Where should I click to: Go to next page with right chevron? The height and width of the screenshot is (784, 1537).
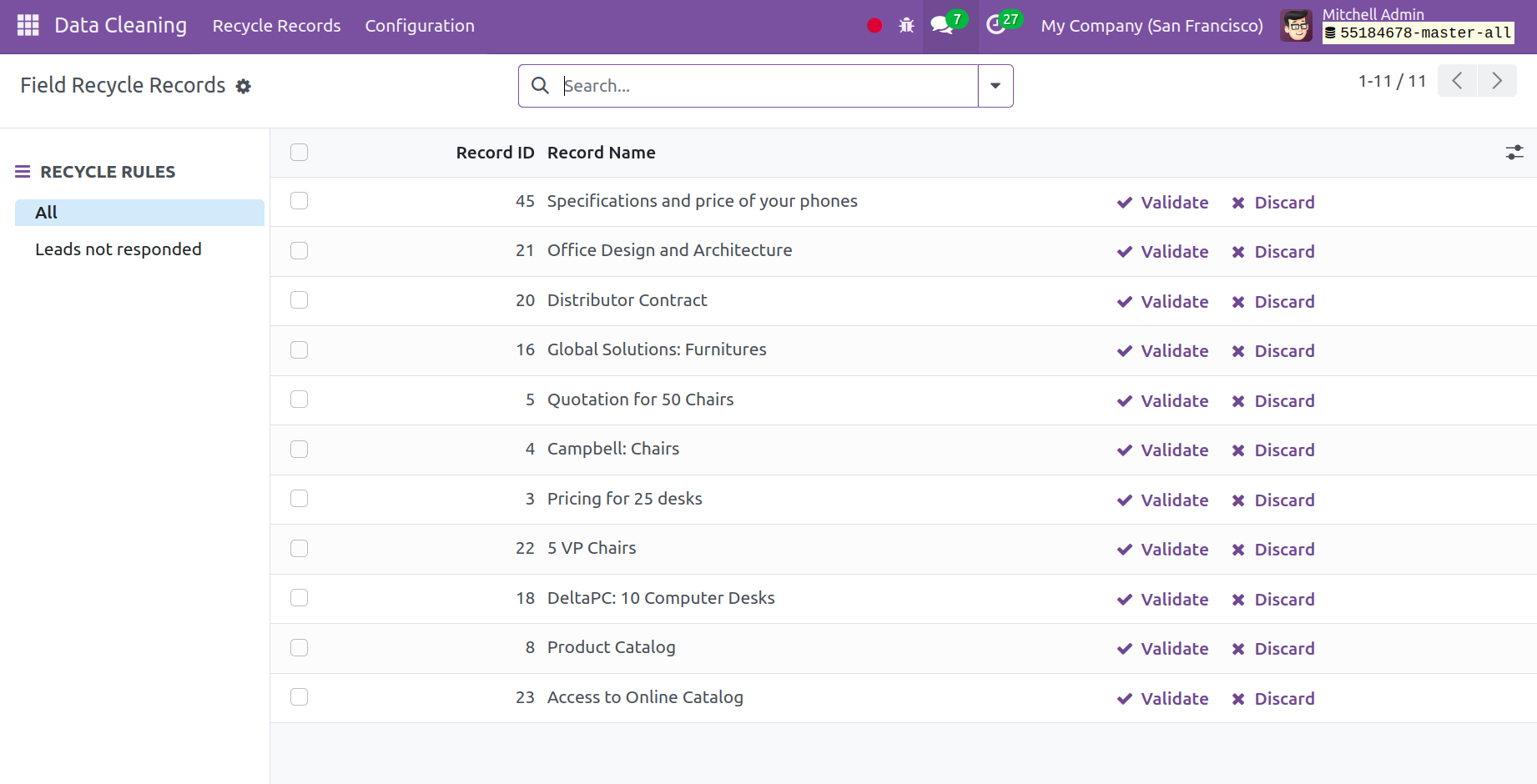click(1497, 81)
